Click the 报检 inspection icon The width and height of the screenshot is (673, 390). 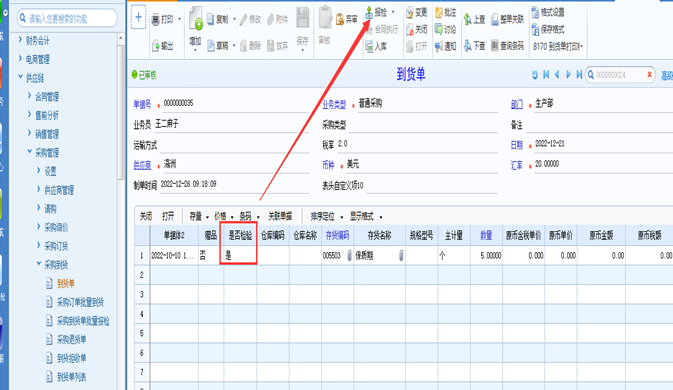tap(369, 13)
